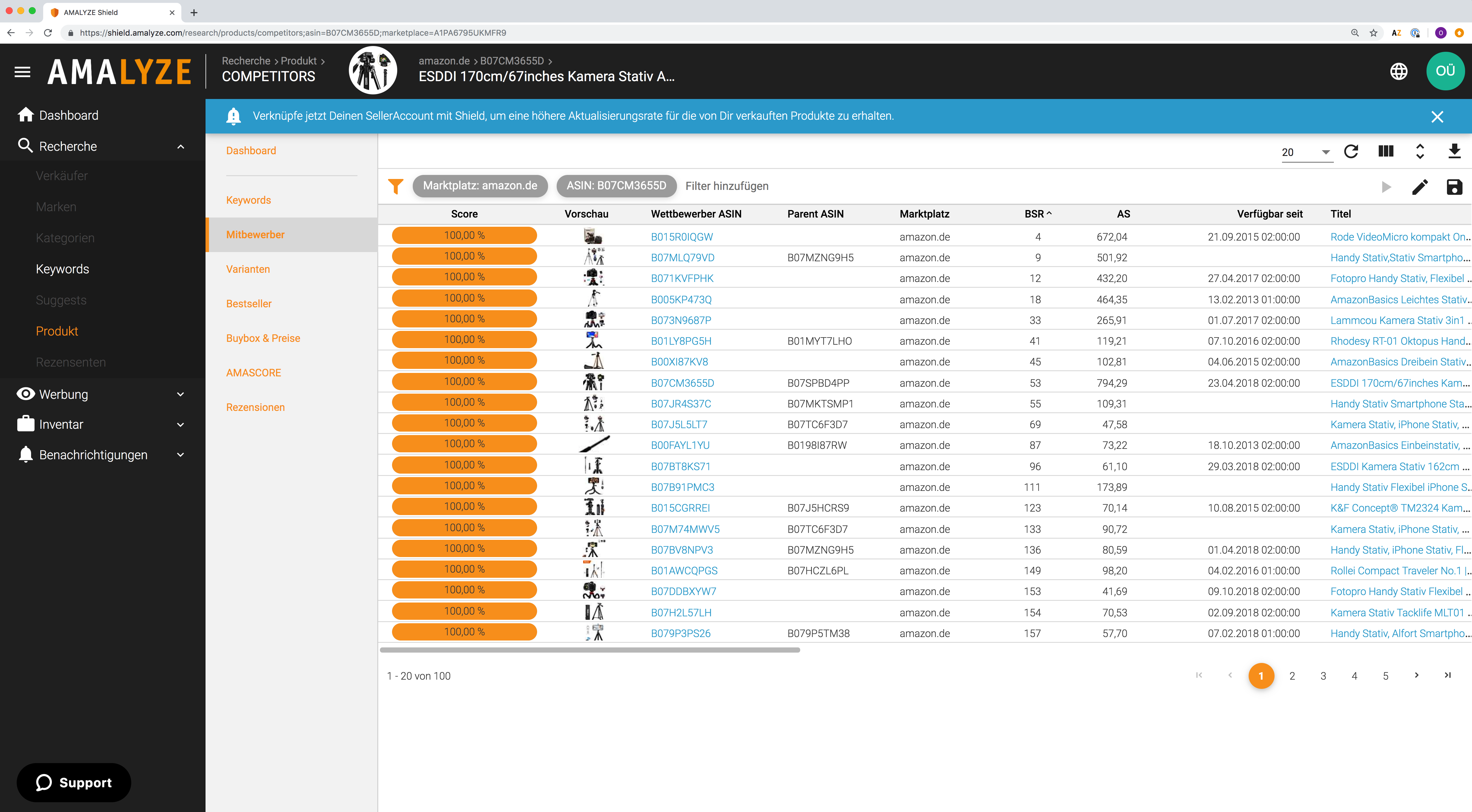Open the rows-per-page dropdown showing 20
Screen dimensions: 1472x812
pyautogui.click(x=1307, y=152)
